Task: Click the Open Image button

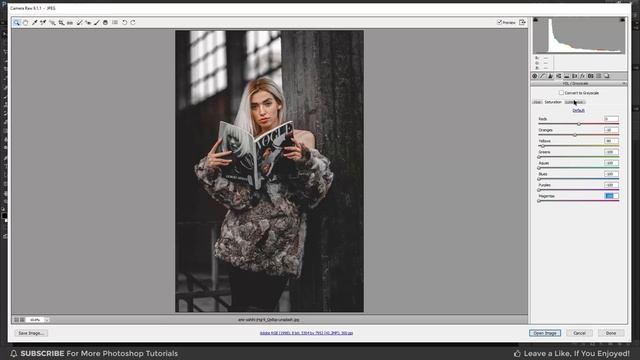Action: coord(545,333)
